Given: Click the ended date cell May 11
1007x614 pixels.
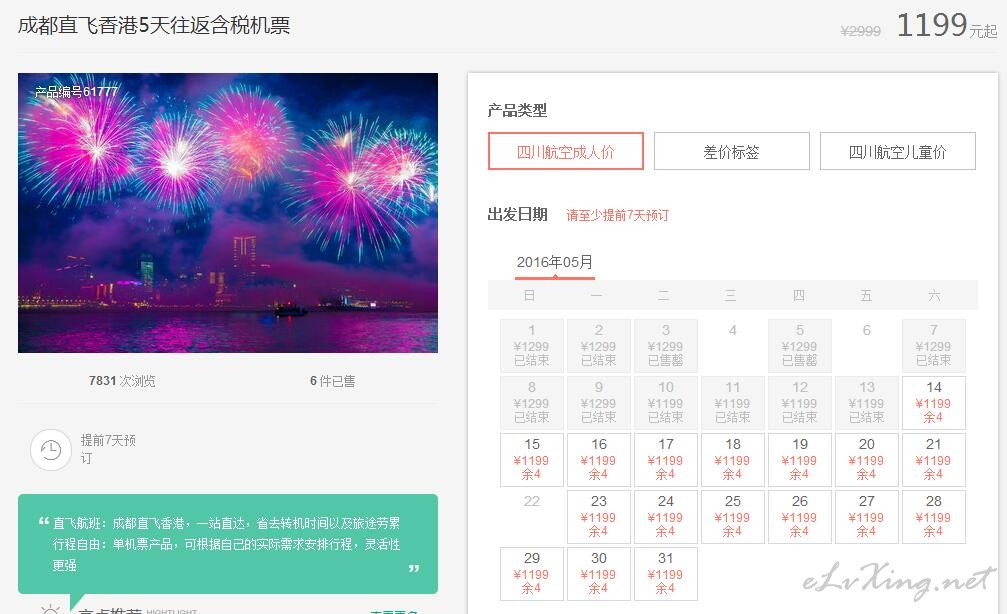Looking at the screenshot, I should pos(733,403).
